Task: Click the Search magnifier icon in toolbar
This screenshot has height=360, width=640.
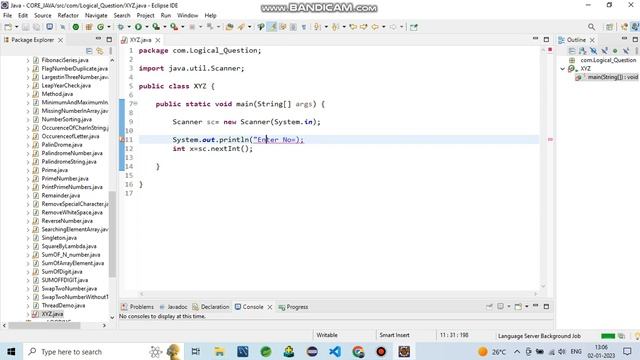Action: [x=591, y=27]
